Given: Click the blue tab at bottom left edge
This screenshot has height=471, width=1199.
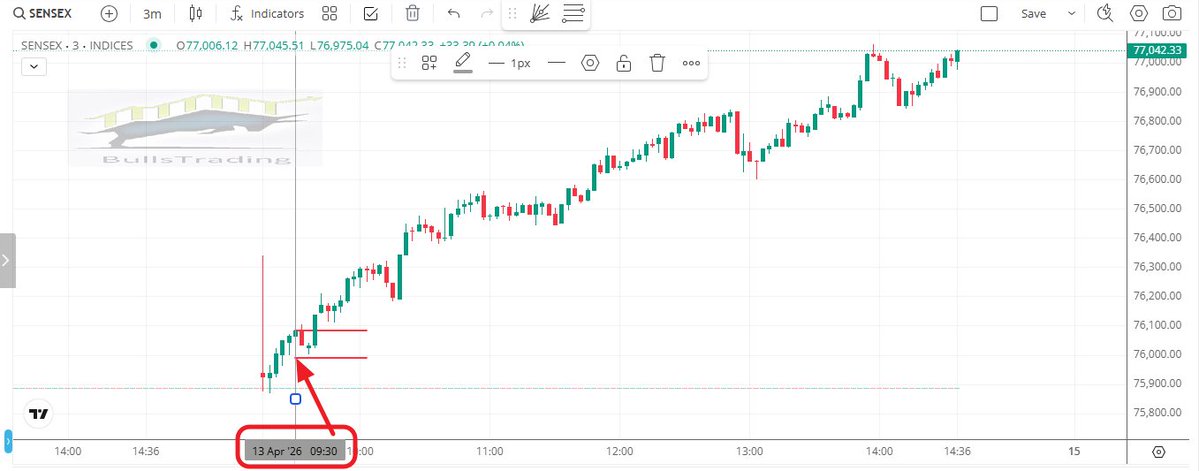Looking at the screenshot, I should [x=9, y=441].
